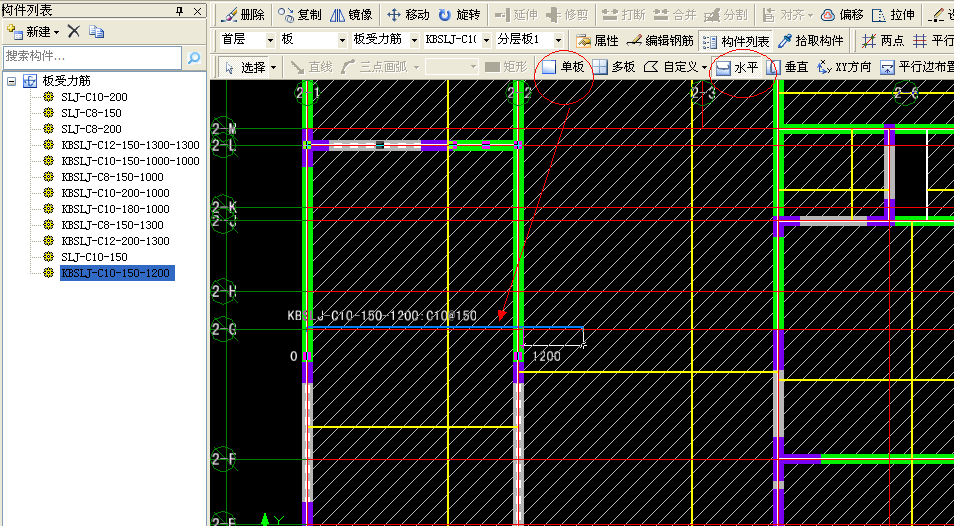Pin the 构件列表 panel
The image size is (954, 526).
point(179,11)
